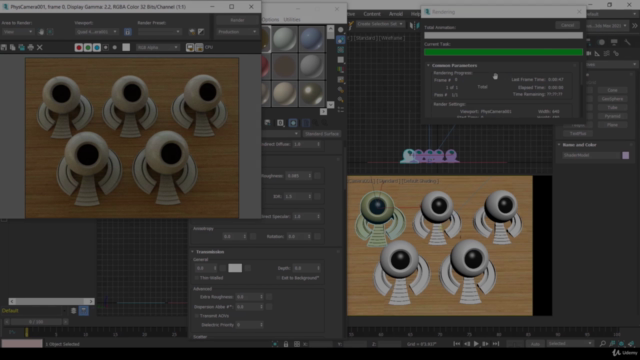Open the Content menu in 3ds Max
This screenshot has width=640, height=360.
click(x=372, y=14)
